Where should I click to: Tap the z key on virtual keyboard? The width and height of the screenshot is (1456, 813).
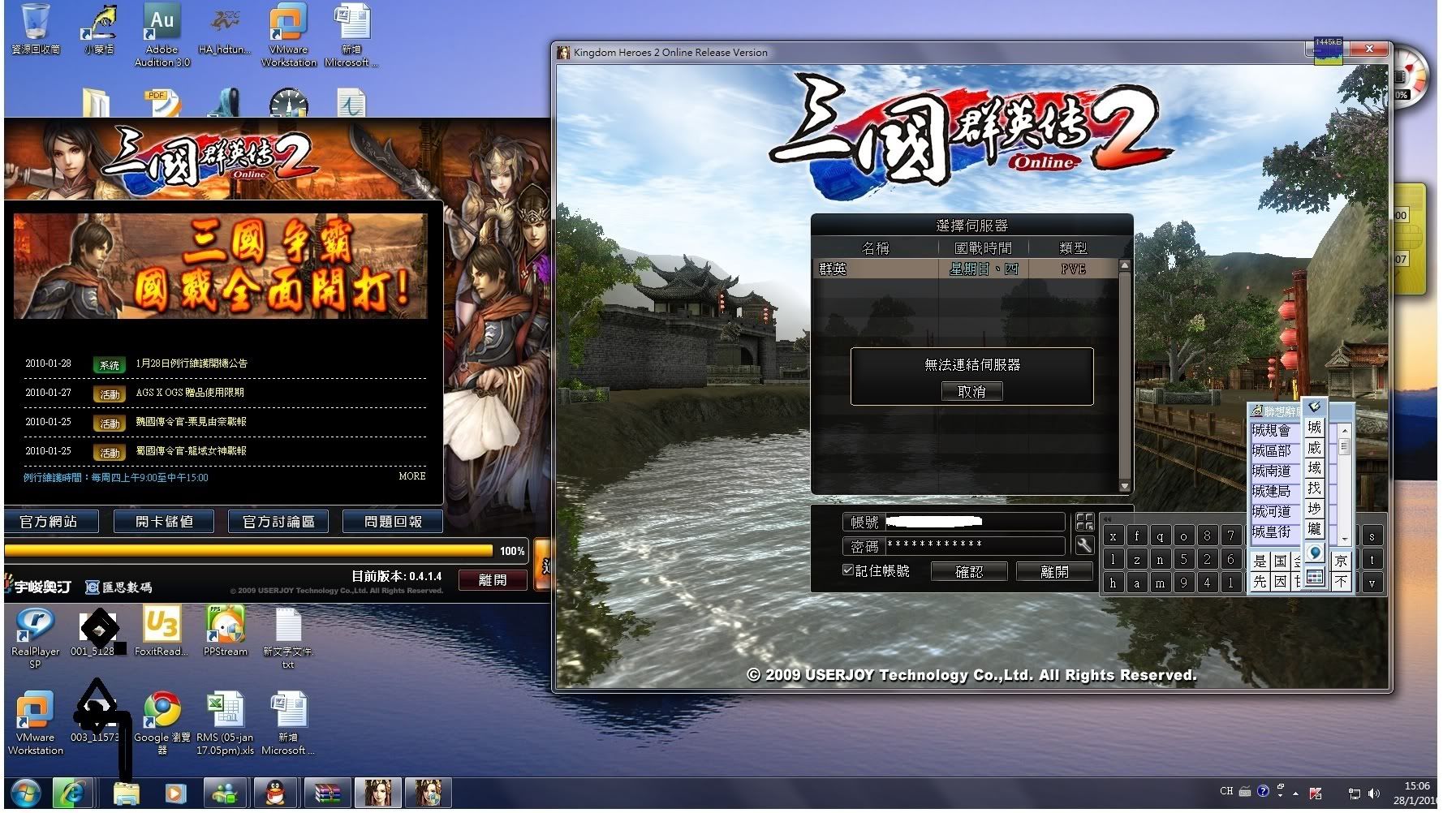[x=1137, y=560]
